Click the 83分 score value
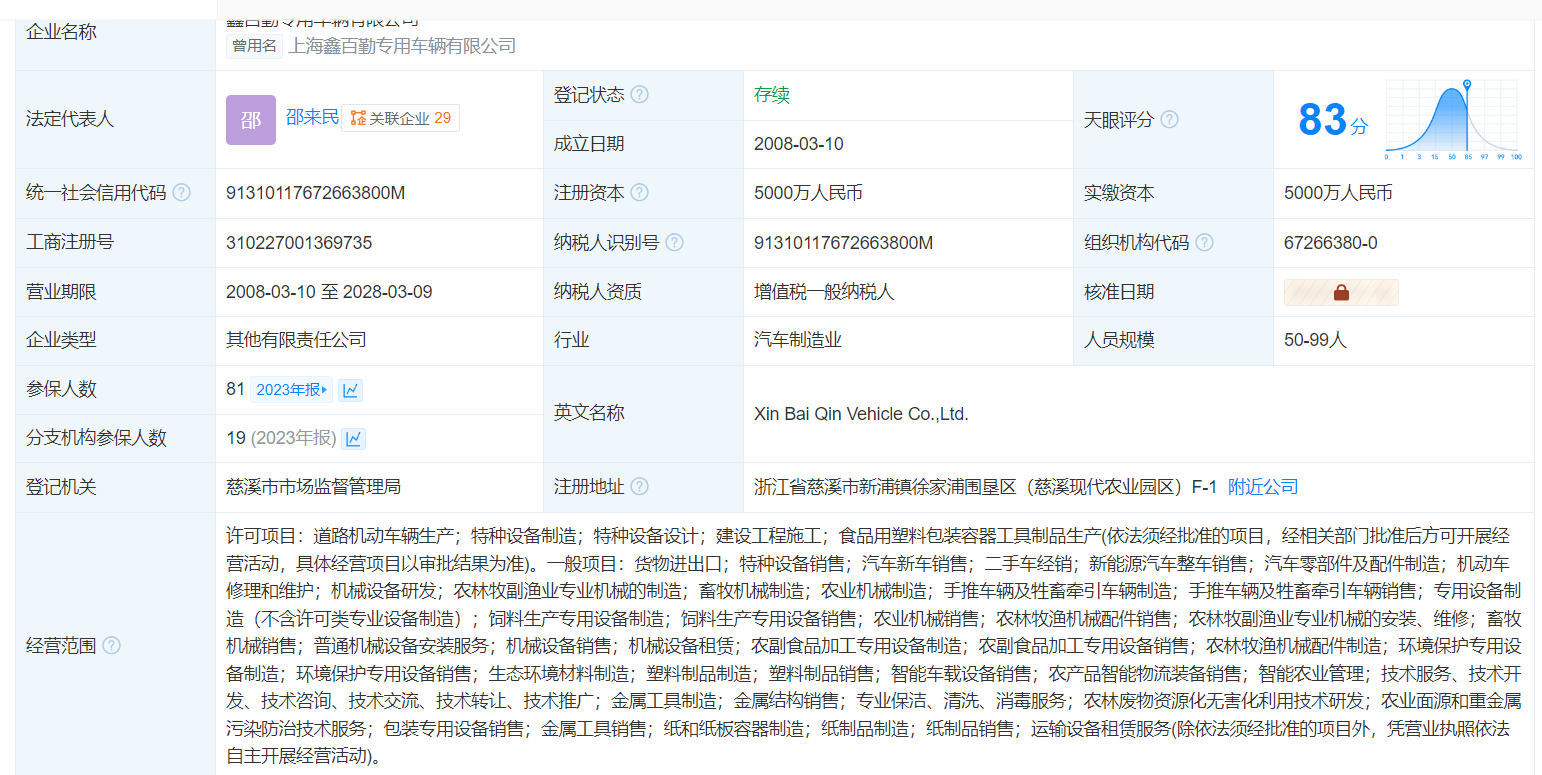 point(1332,120)
